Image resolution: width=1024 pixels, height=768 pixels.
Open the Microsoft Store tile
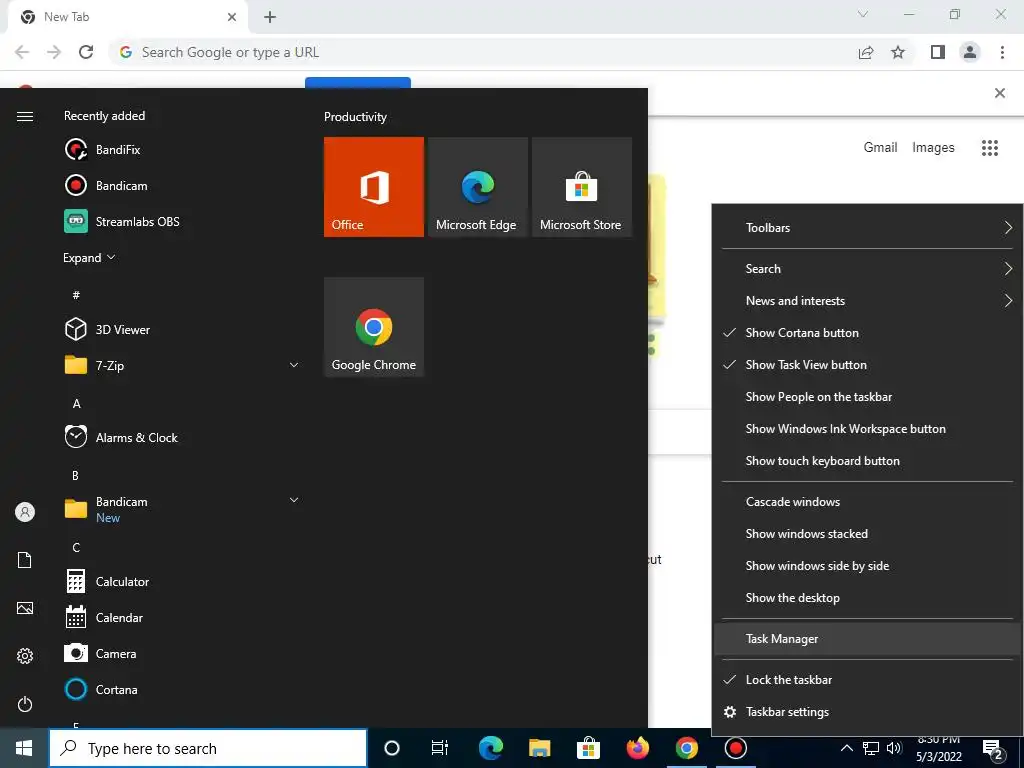click(581, 187)
